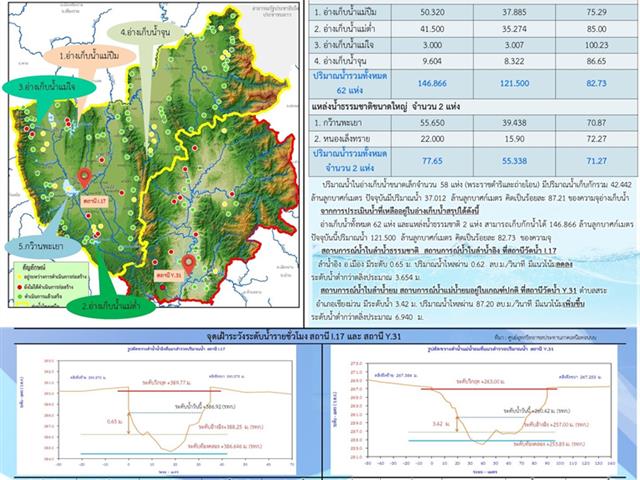This screenshot has width=640, height=480.
Task: Click the left cross-section chart for station I.17
Action: [160, 407]
